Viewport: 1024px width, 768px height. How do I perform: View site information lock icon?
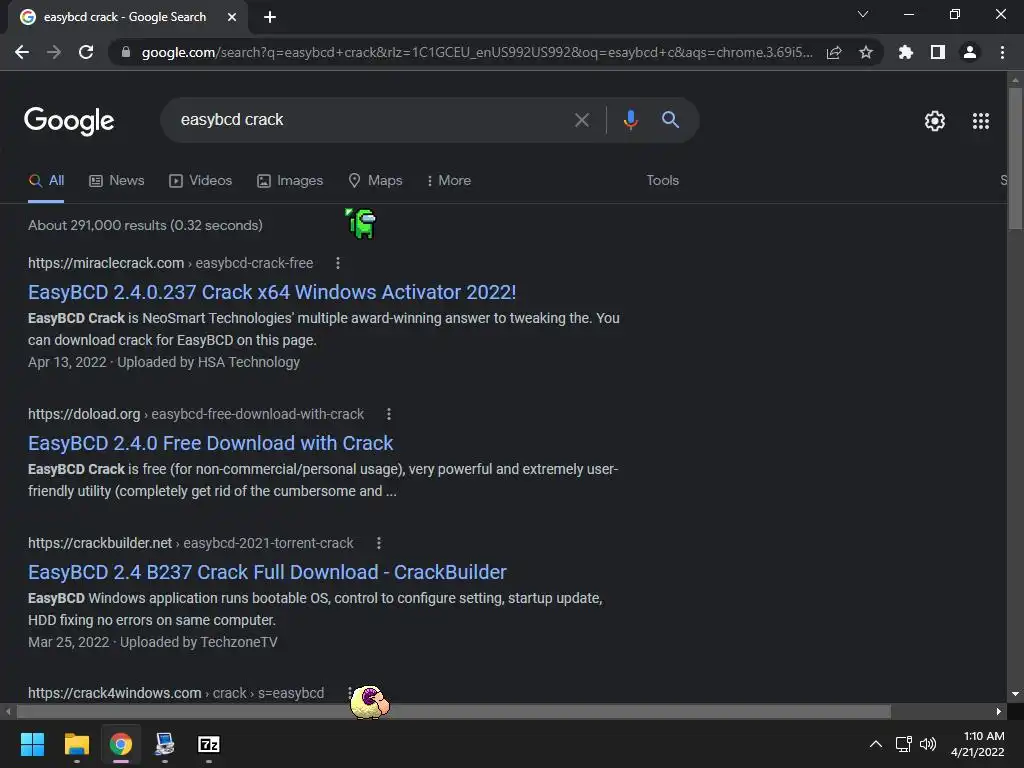(x=126, y=52)
